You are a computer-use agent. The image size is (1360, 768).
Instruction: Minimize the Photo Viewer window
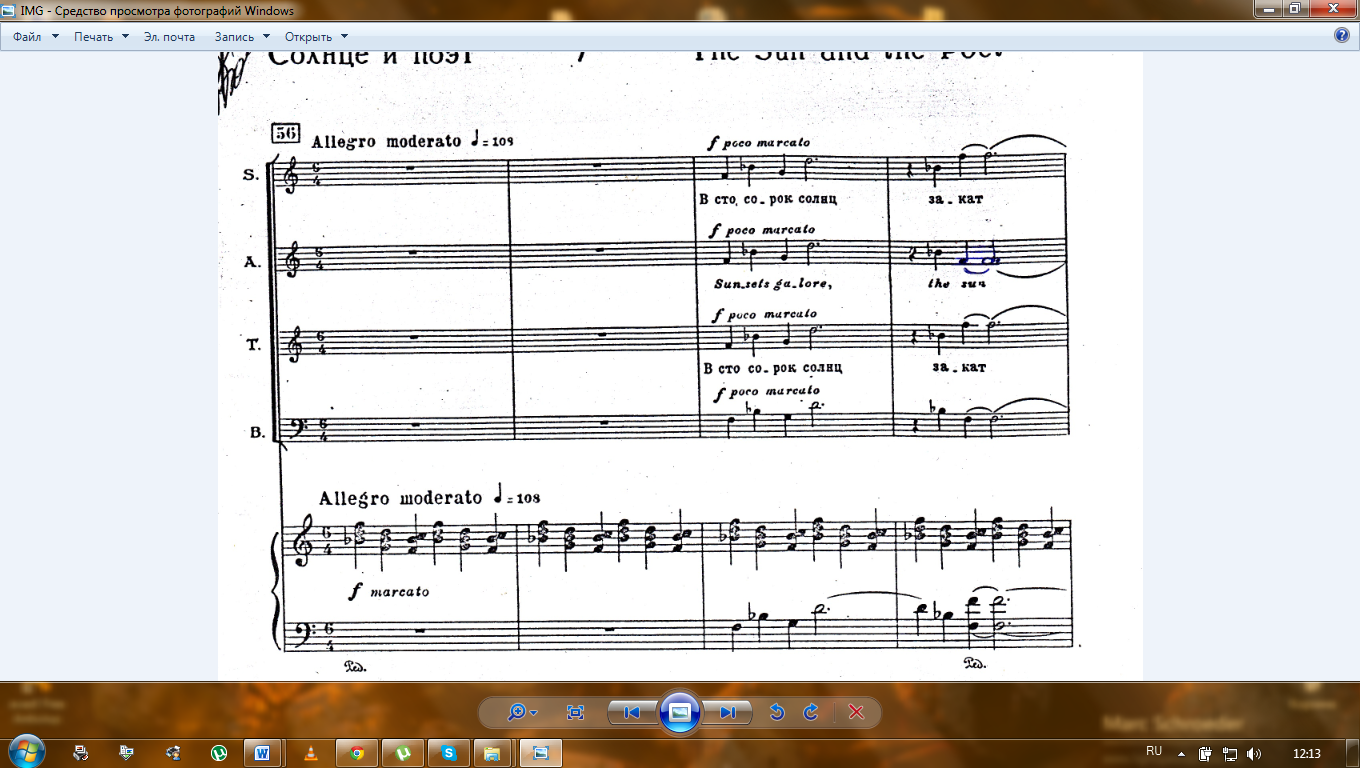1267,8
